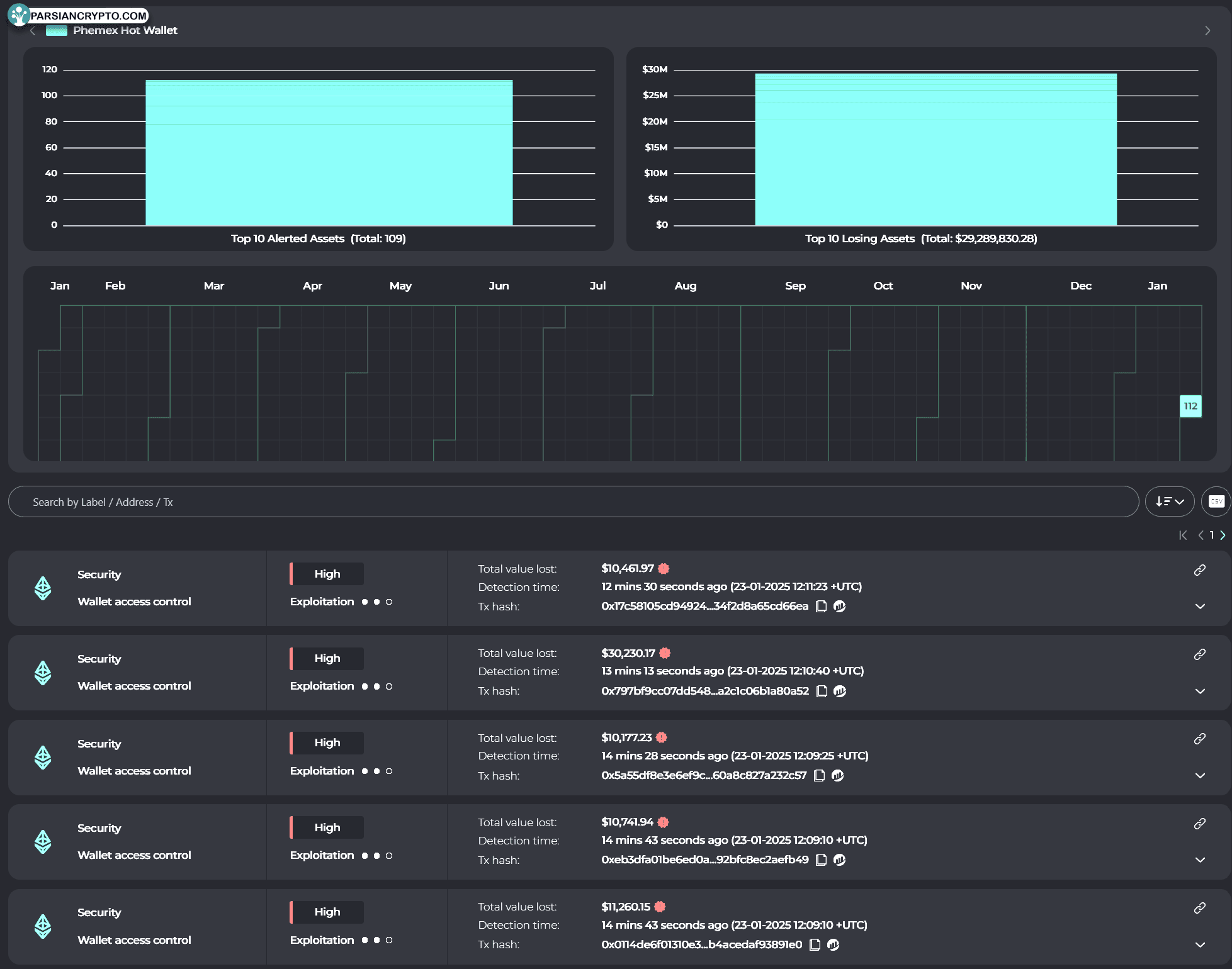
Task: Go to previous wallet with left chevron
Action: [33, 31]
